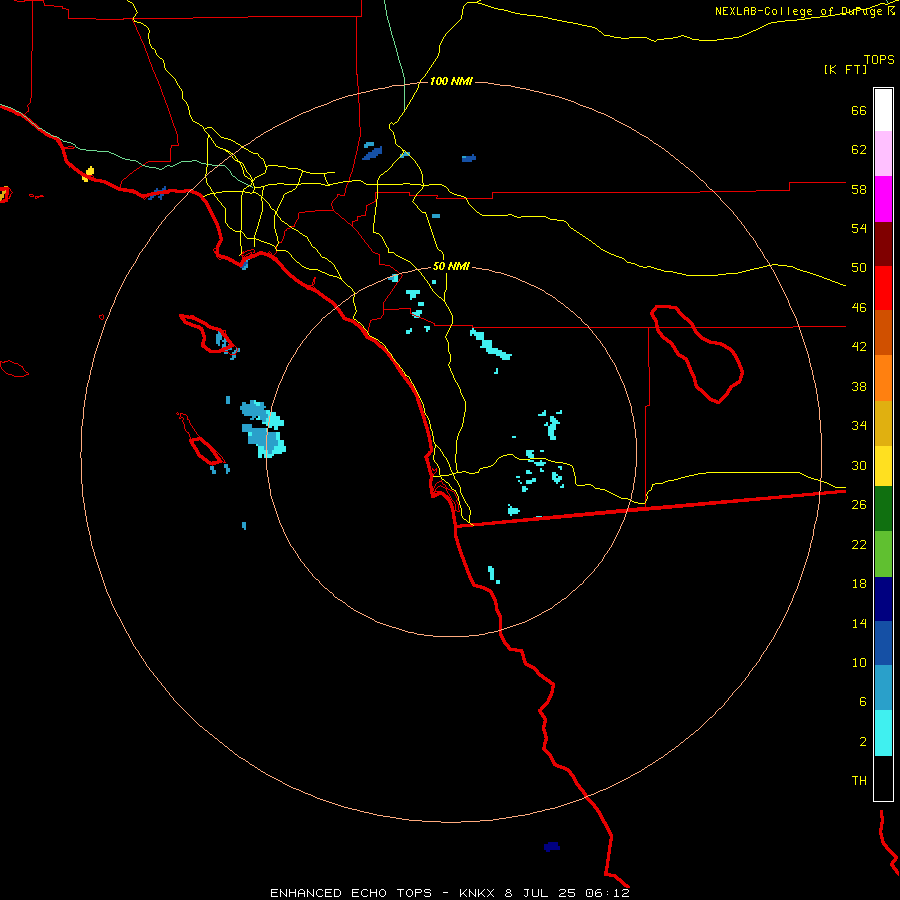This screenshot has width=900, height=900.
Task: Click the "50 NMI" range ring label
Action: 451,266
